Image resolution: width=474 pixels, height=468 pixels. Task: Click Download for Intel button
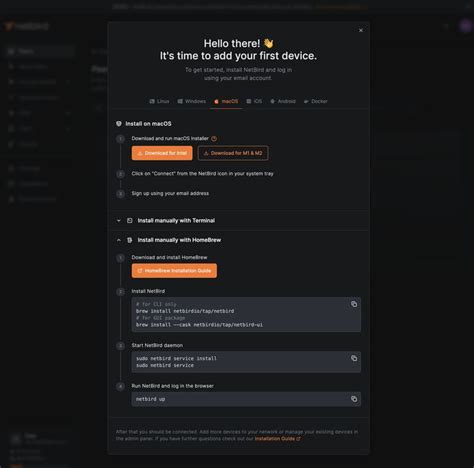(162, 153)
